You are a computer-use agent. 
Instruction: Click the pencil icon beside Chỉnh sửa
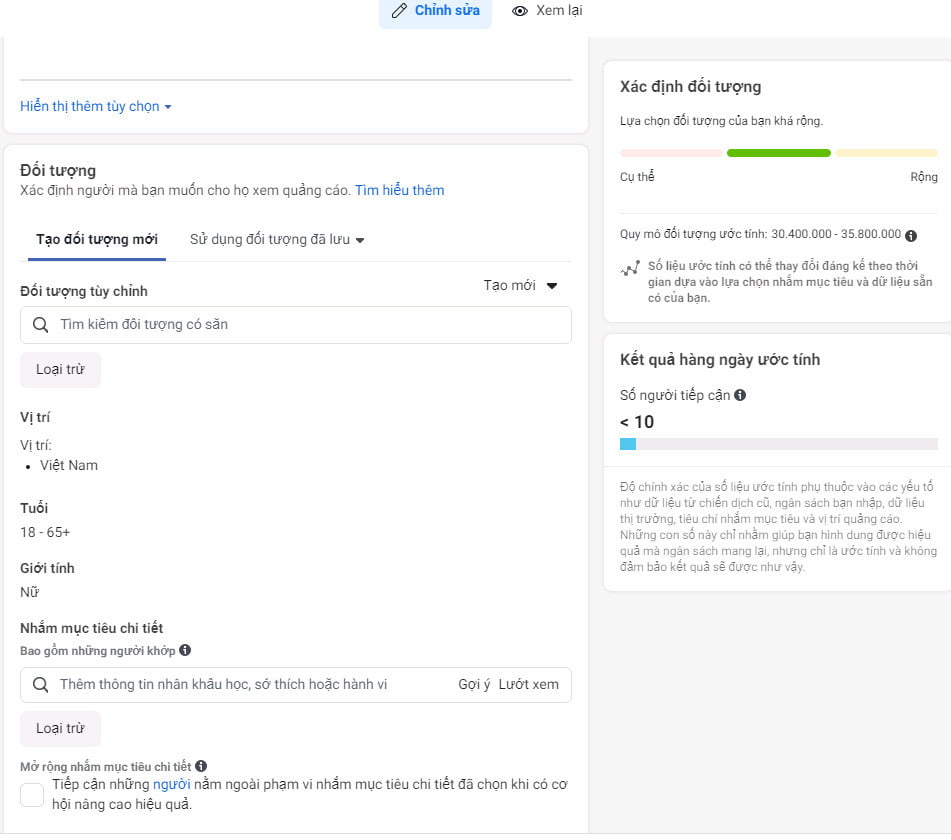pyautogui.click(x=399, y=11)
